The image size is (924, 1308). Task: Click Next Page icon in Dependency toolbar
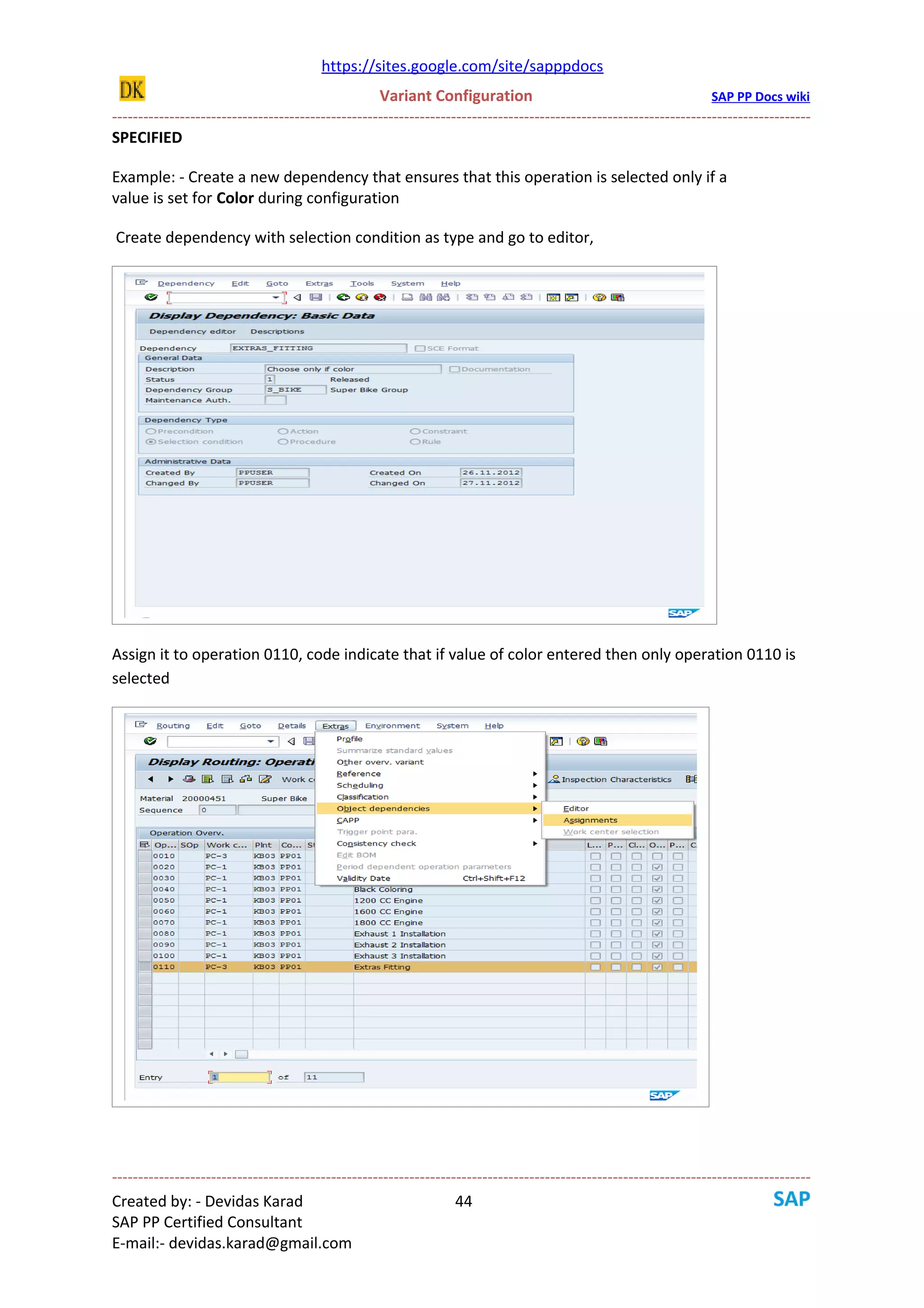pos(508,297)
